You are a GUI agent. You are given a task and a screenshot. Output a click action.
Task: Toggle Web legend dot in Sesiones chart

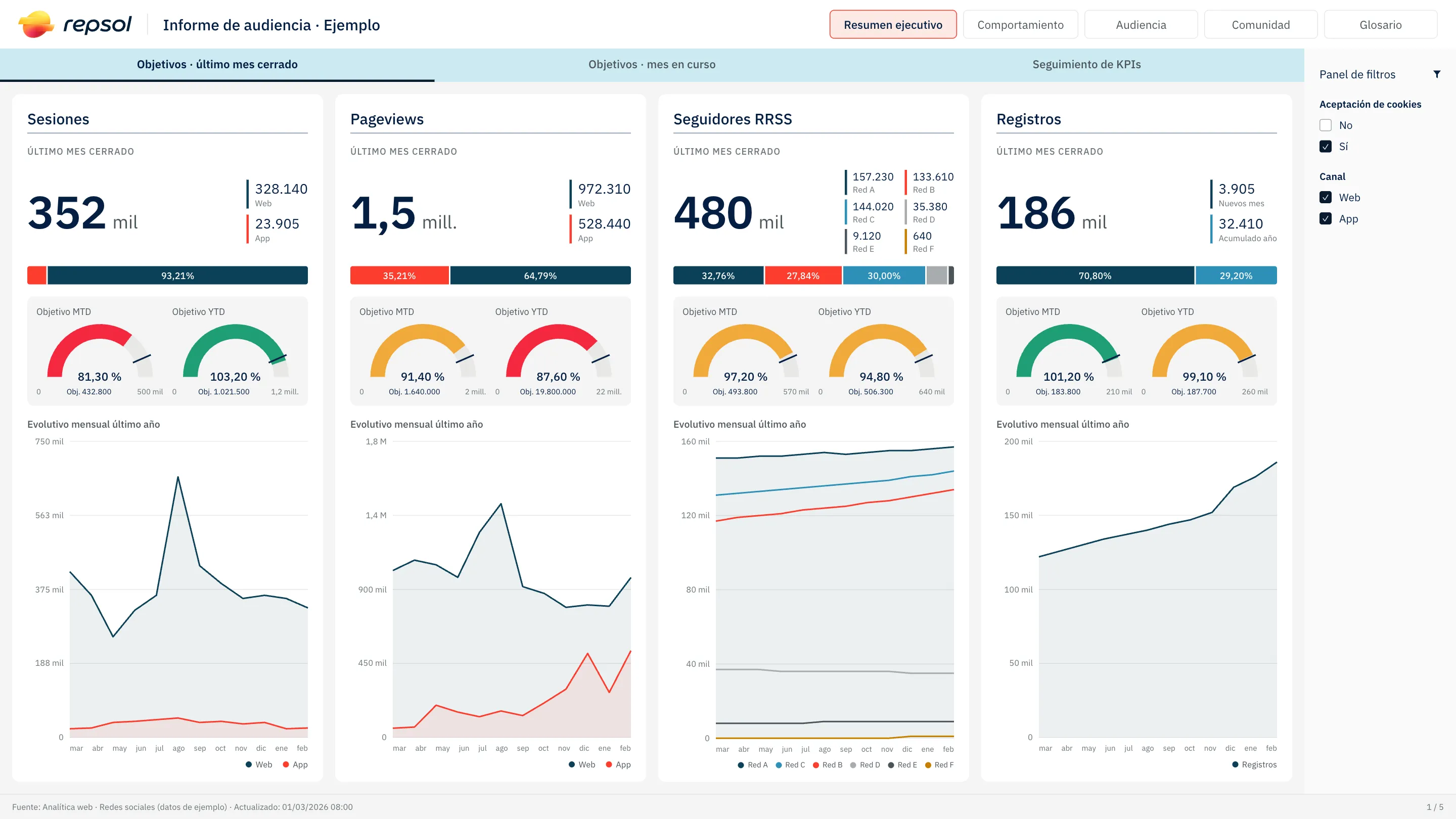point(249,764)
